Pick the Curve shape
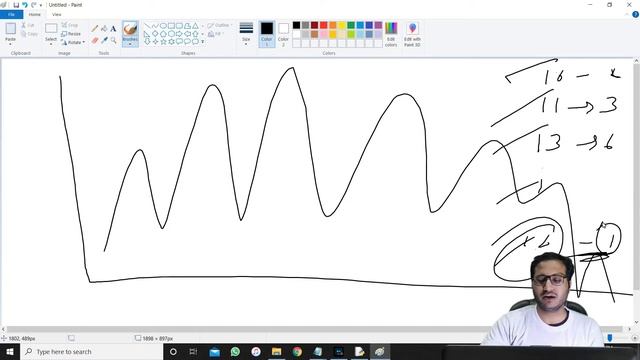Viewport: 640px width, 360px height. point(155,26)
